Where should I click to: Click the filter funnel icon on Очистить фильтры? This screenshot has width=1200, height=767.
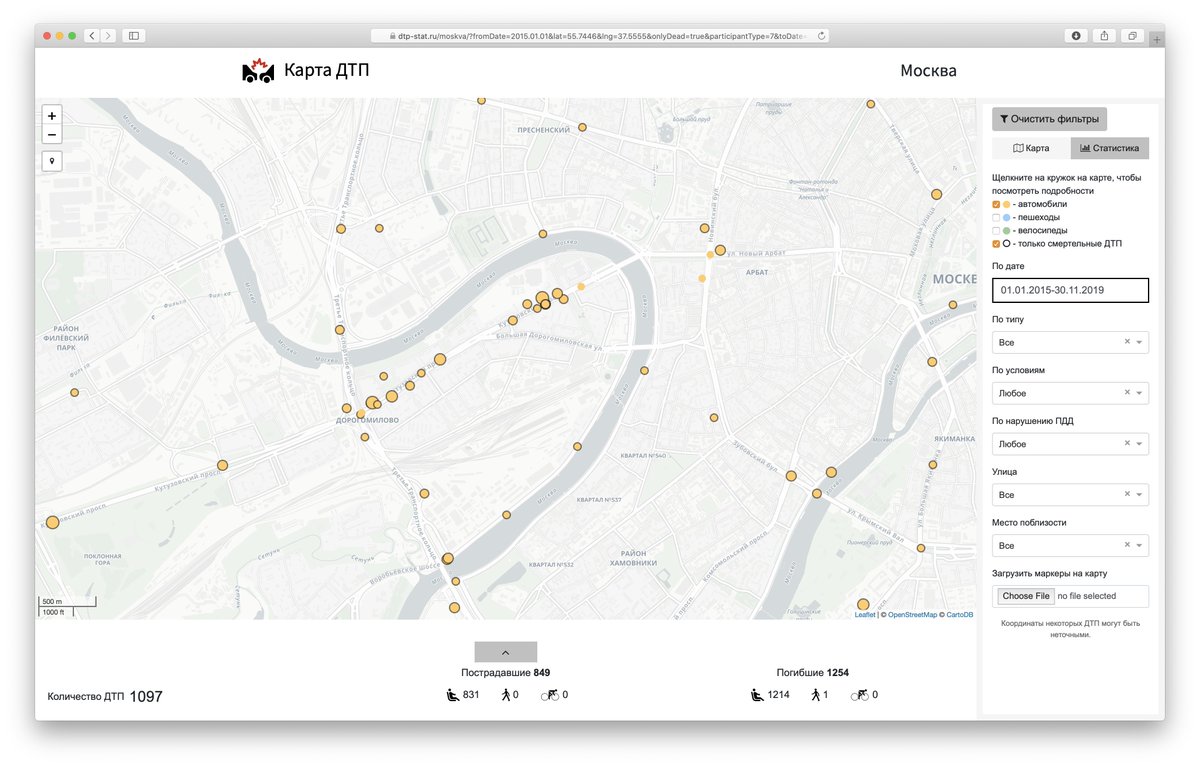(1004, 118)
